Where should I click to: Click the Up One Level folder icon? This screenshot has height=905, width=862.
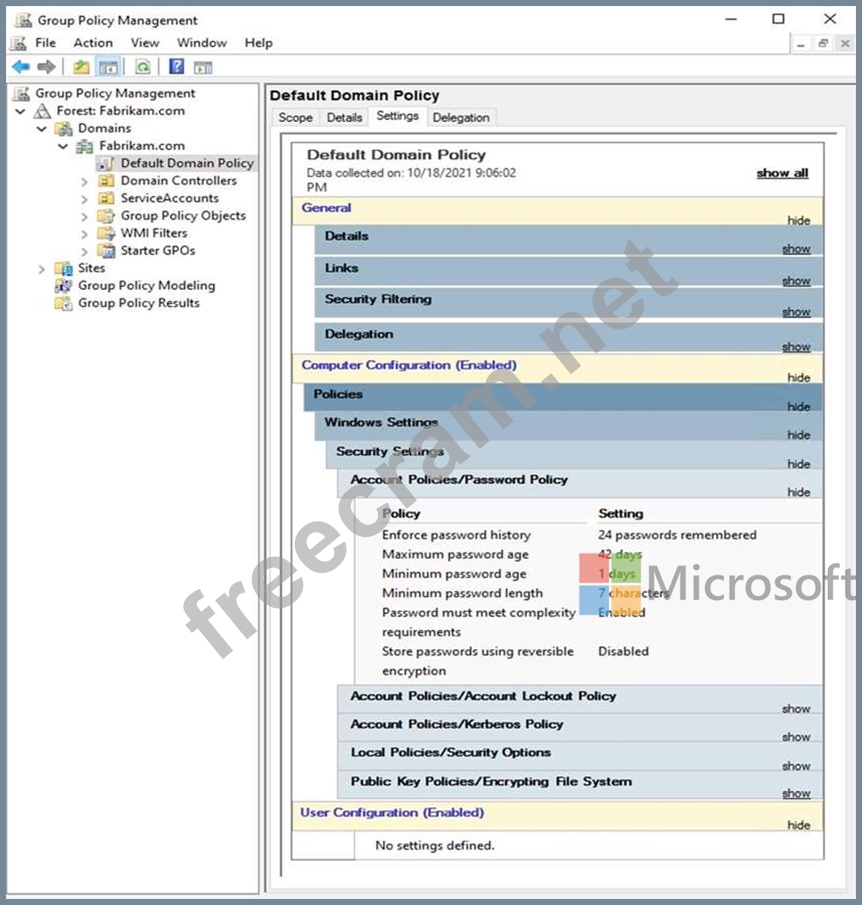pyautogui.click(x=81, y=67)
